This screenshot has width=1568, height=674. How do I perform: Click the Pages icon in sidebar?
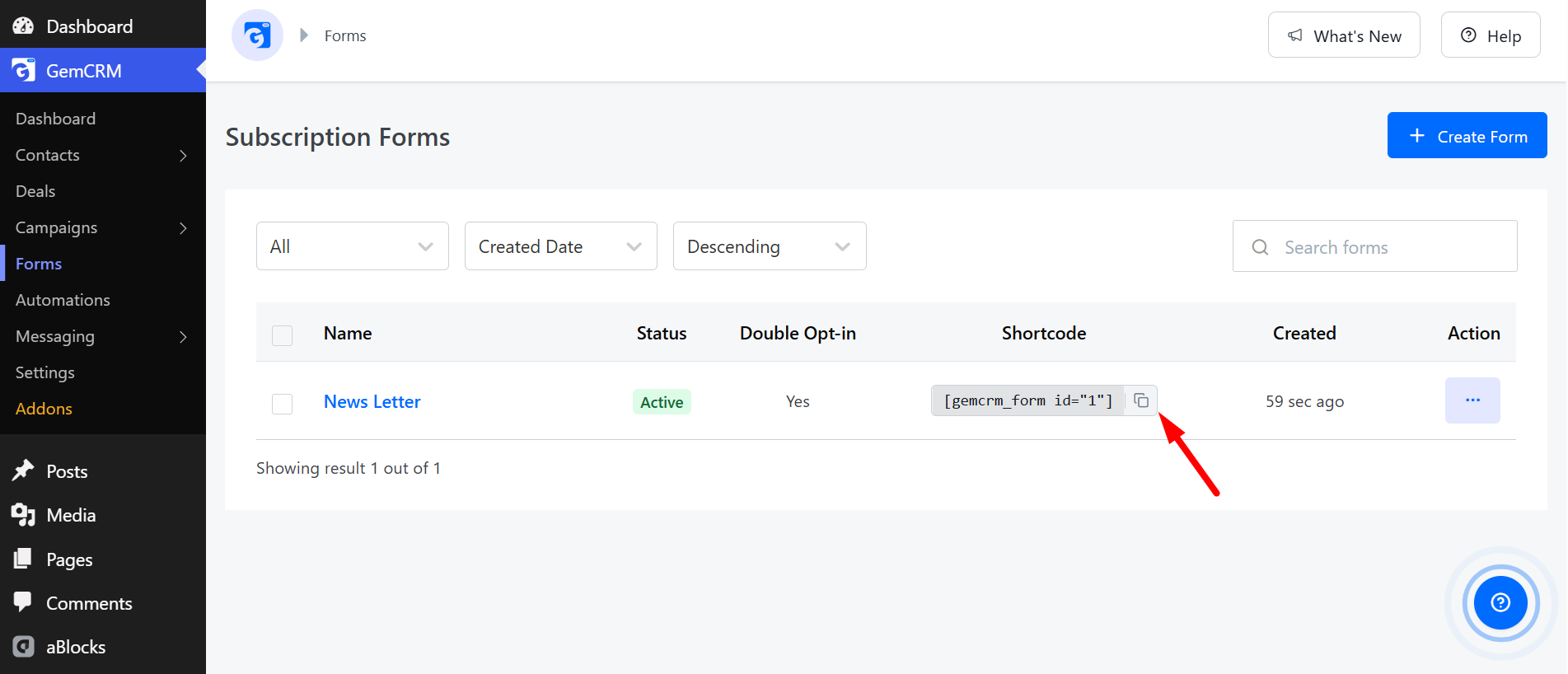click(x=23, y=559)
